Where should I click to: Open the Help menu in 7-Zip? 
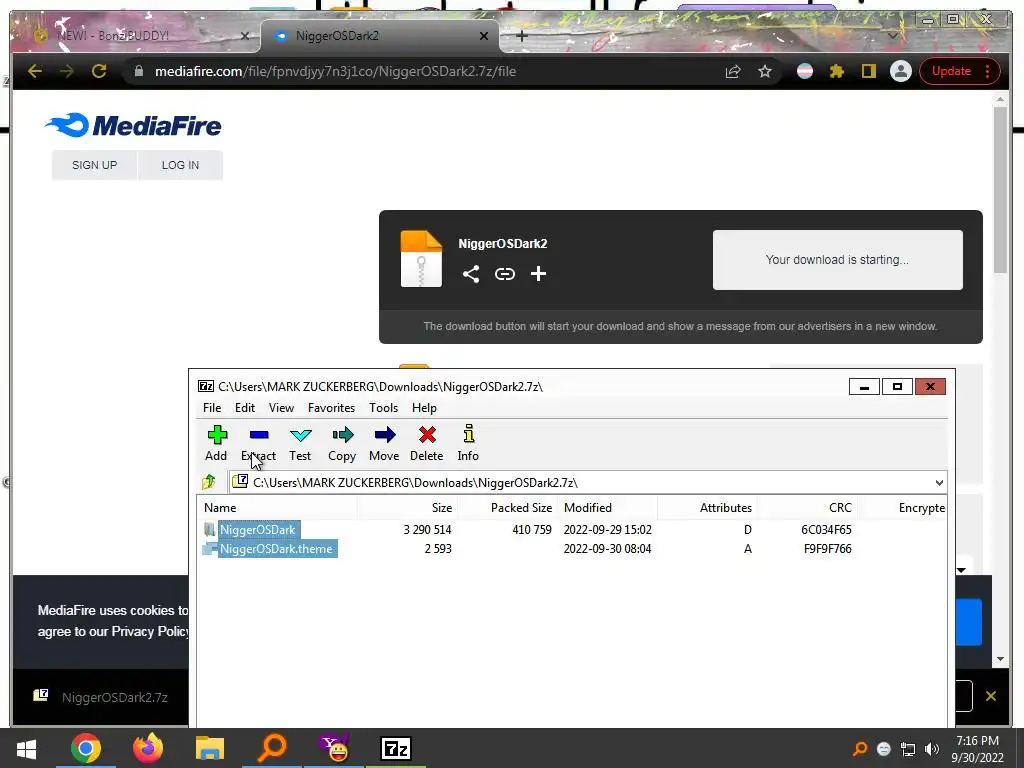click(424, 408)
